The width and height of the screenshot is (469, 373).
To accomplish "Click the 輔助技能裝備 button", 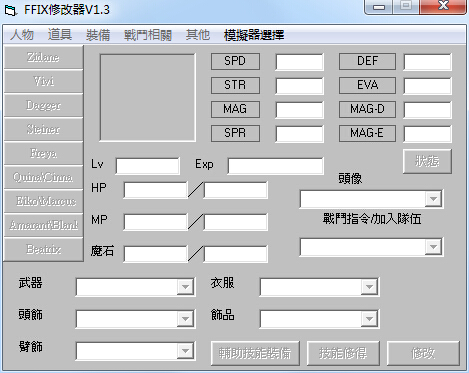I will point(255,353).
